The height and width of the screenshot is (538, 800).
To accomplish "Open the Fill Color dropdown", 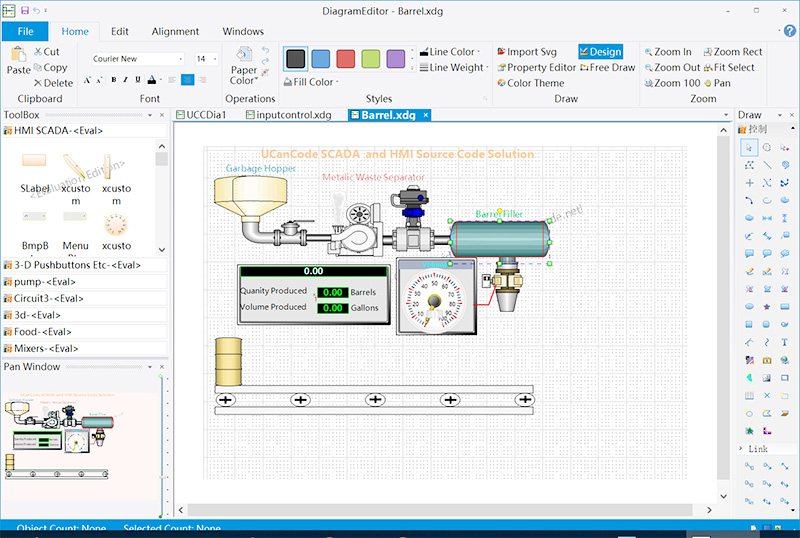I will (x=311, y=82).
